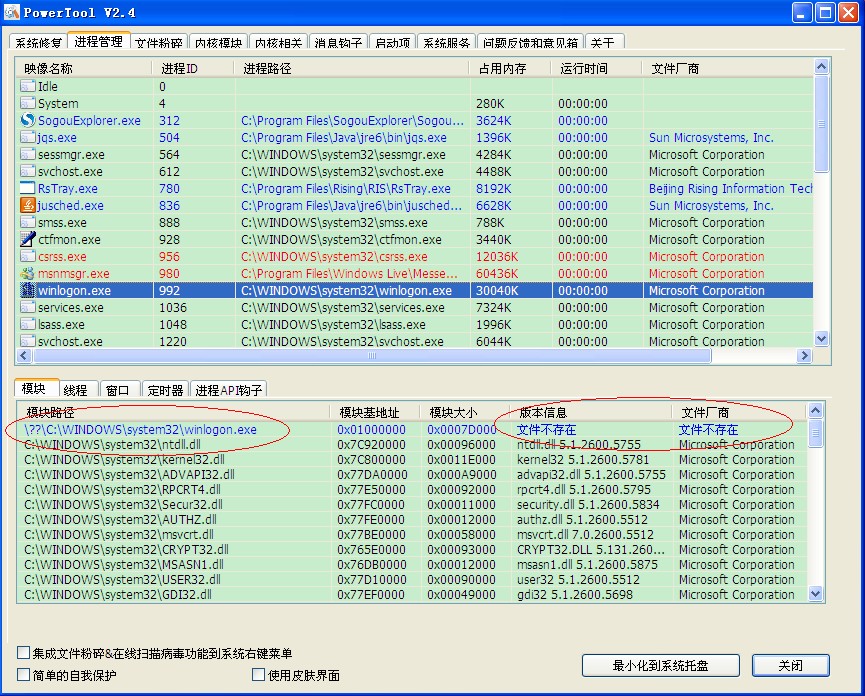Click the lsass.exe process icon
The width and height of the screenshot is (865, 696).
click(28, 324)
